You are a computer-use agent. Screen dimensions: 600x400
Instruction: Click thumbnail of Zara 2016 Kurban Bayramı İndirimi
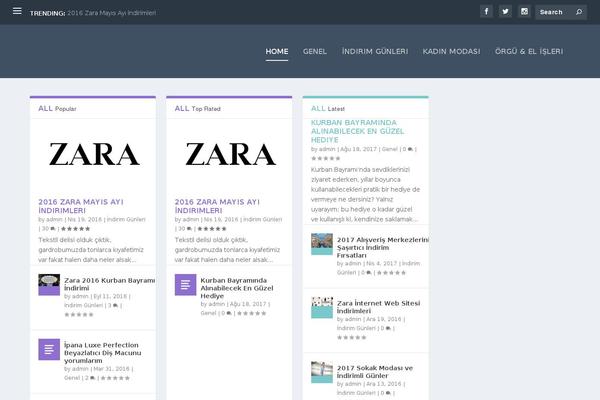(x=49, y=284)
